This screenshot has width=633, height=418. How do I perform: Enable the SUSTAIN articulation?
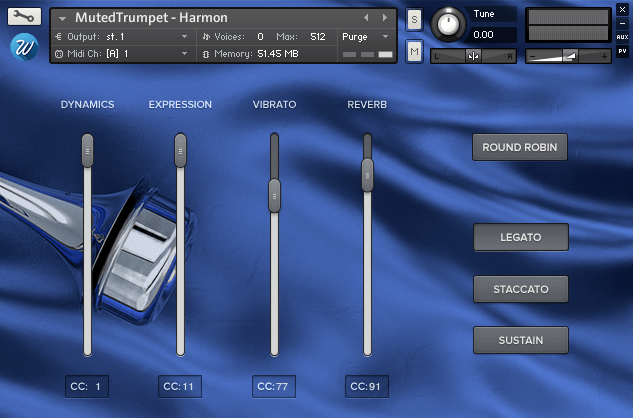coord(521,340)
